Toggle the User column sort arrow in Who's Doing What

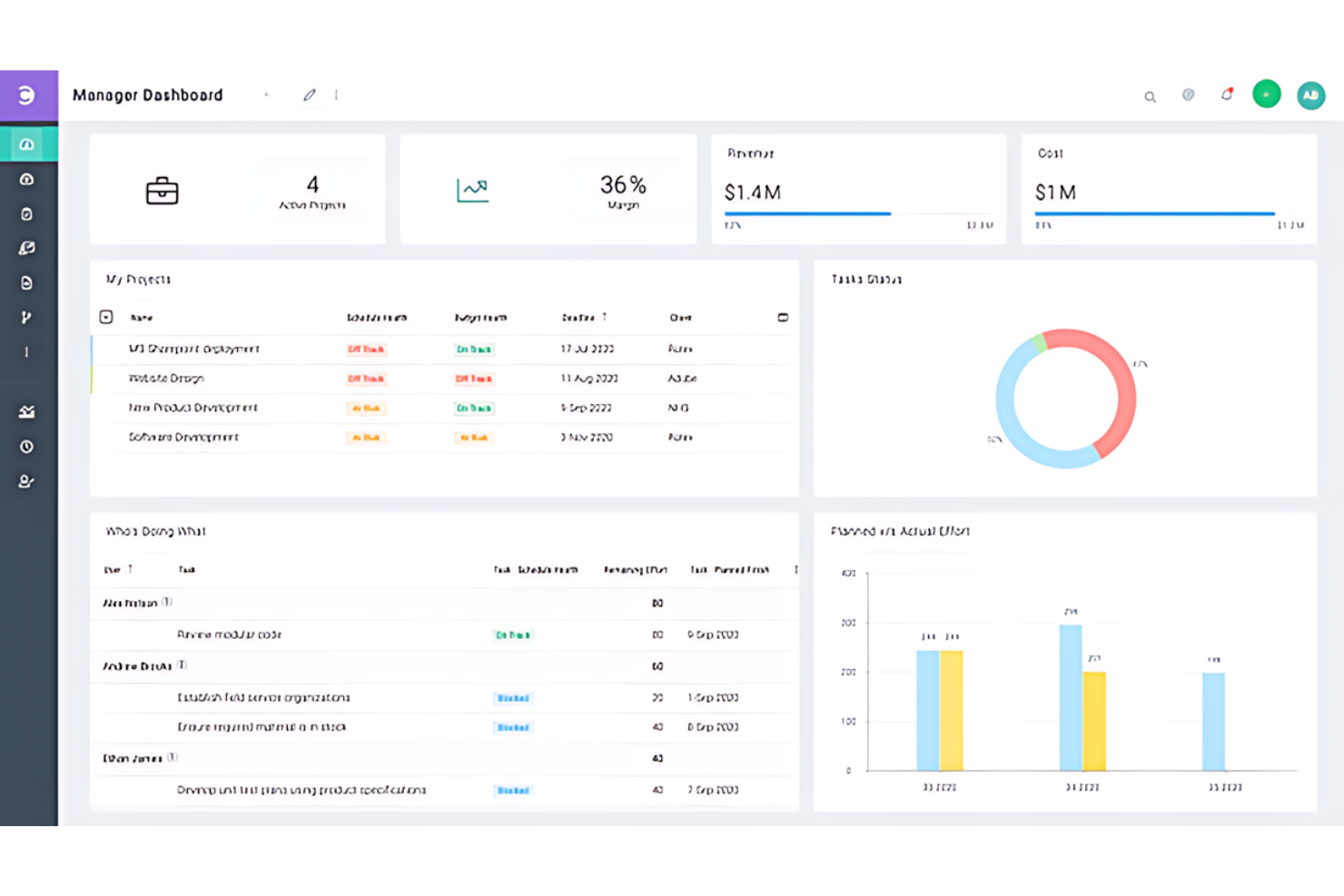point(130,569)
